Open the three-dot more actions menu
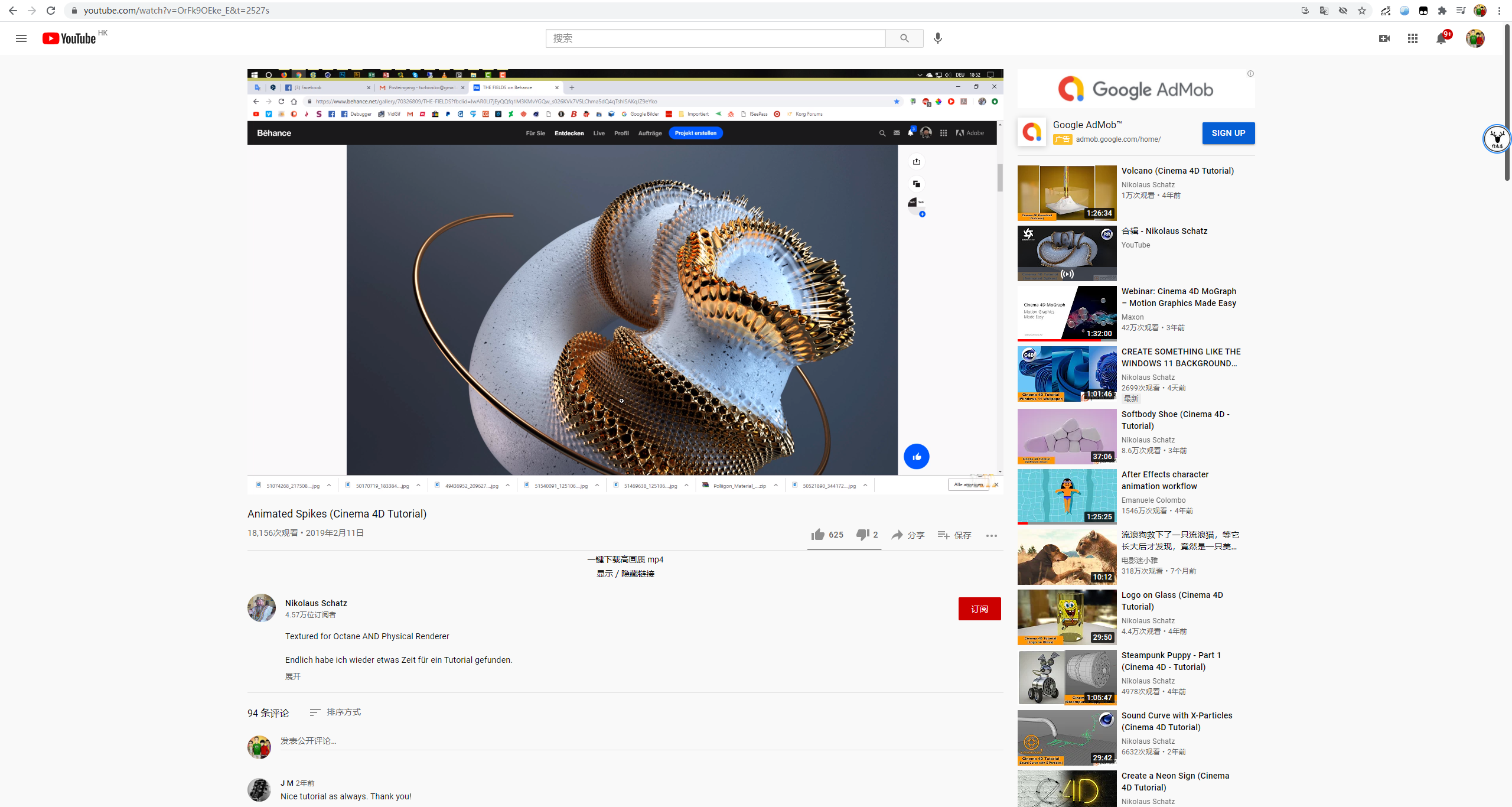The width and height of the screenshot is (1512, 807). point(991,535)
